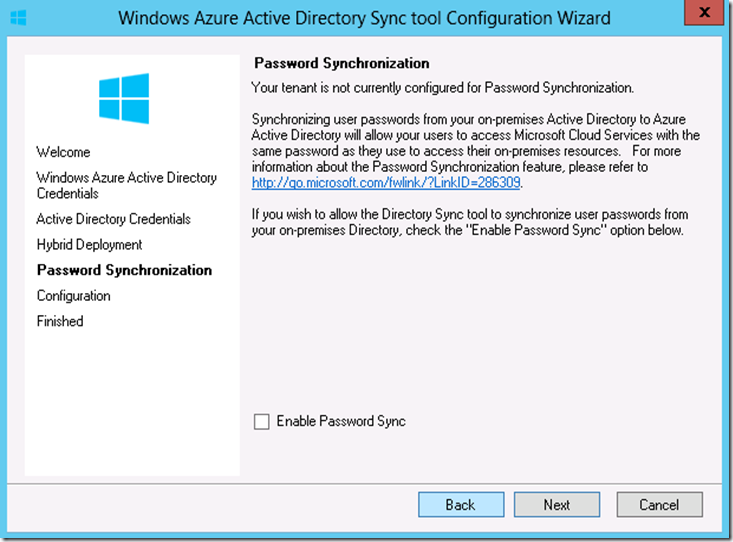
Task: Click the Enable Password Sync label
Action: click(341, 421)
